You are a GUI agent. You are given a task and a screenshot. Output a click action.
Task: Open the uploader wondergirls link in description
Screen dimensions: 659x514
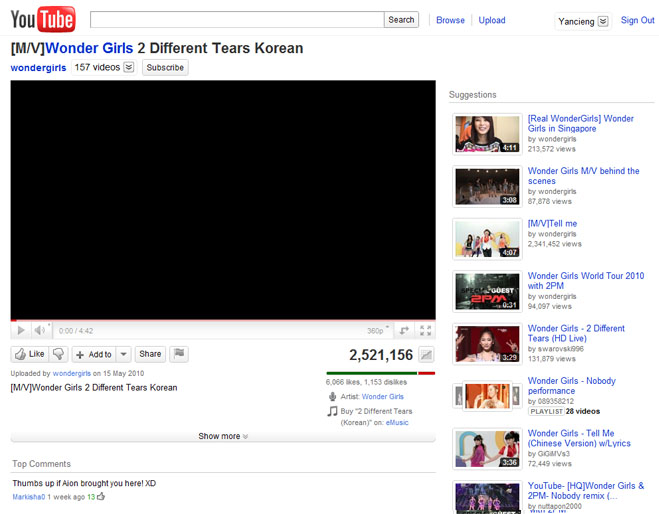click(72, 373)
